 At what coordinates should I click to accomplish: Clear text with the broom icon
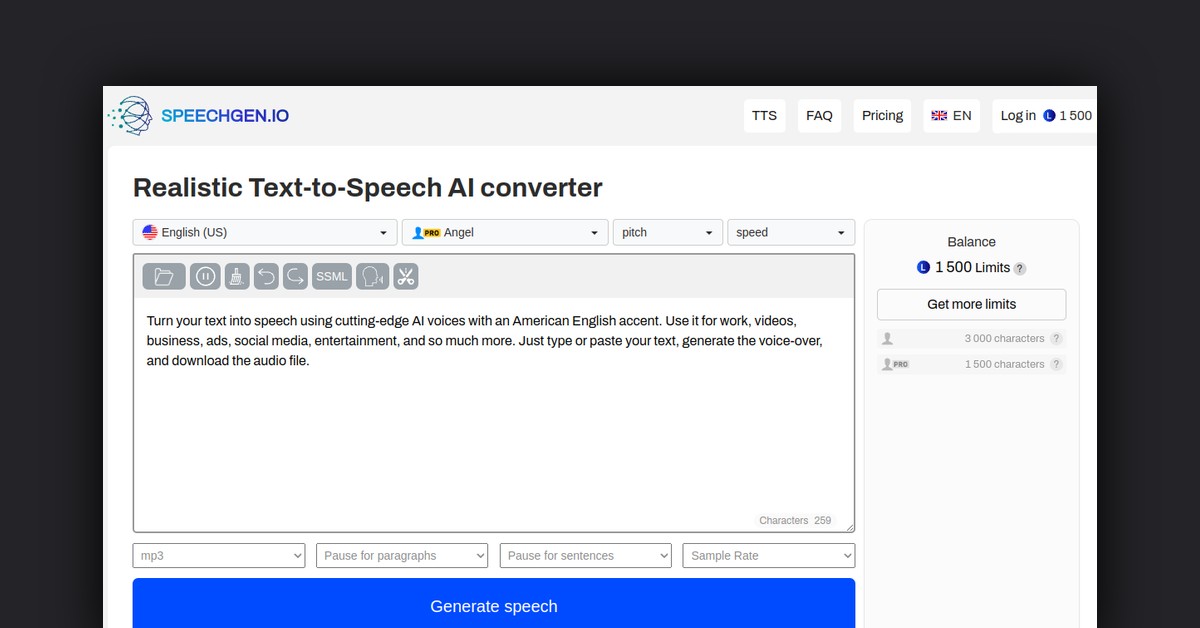point(237,277)
